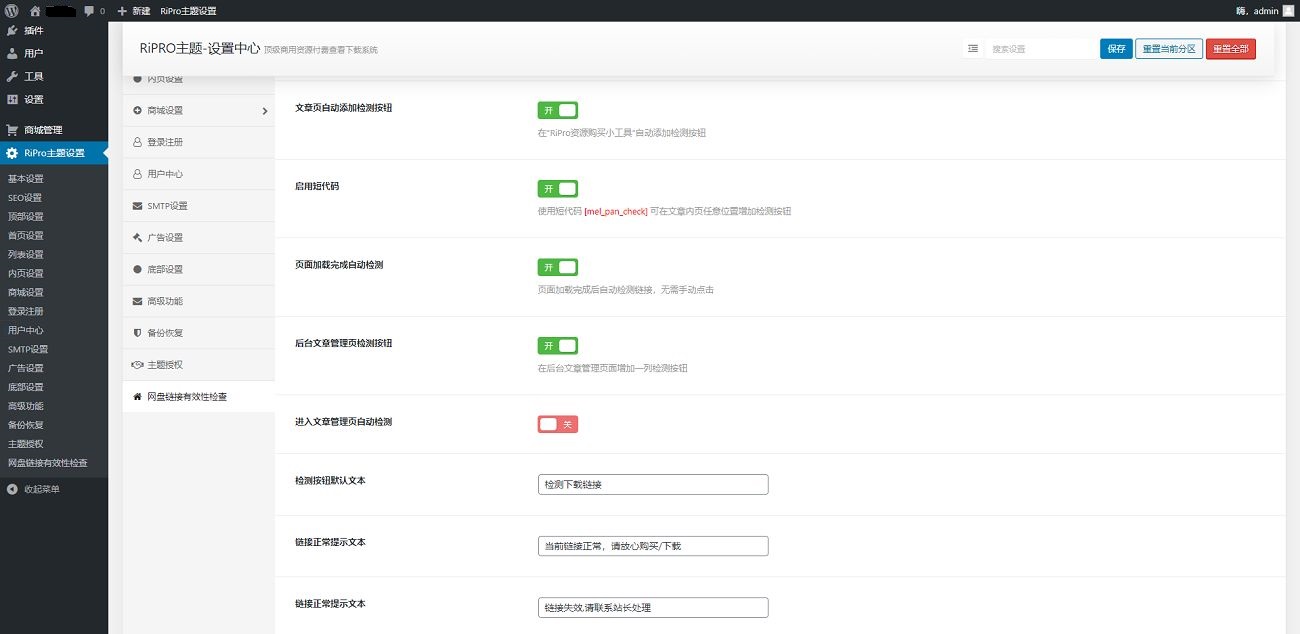This screenshot has width=1300, height=634.
Task: Open 列表设置 in WordPress sidebar submenu
Action: pos(26,255)
